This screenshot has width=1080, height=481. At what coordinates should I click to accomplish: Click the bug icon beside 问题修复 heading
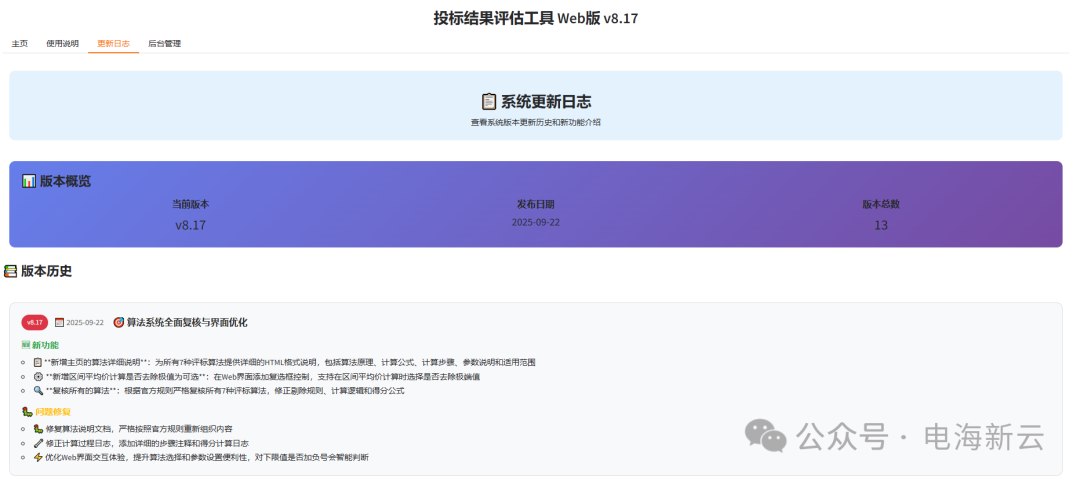click(26, 412)
